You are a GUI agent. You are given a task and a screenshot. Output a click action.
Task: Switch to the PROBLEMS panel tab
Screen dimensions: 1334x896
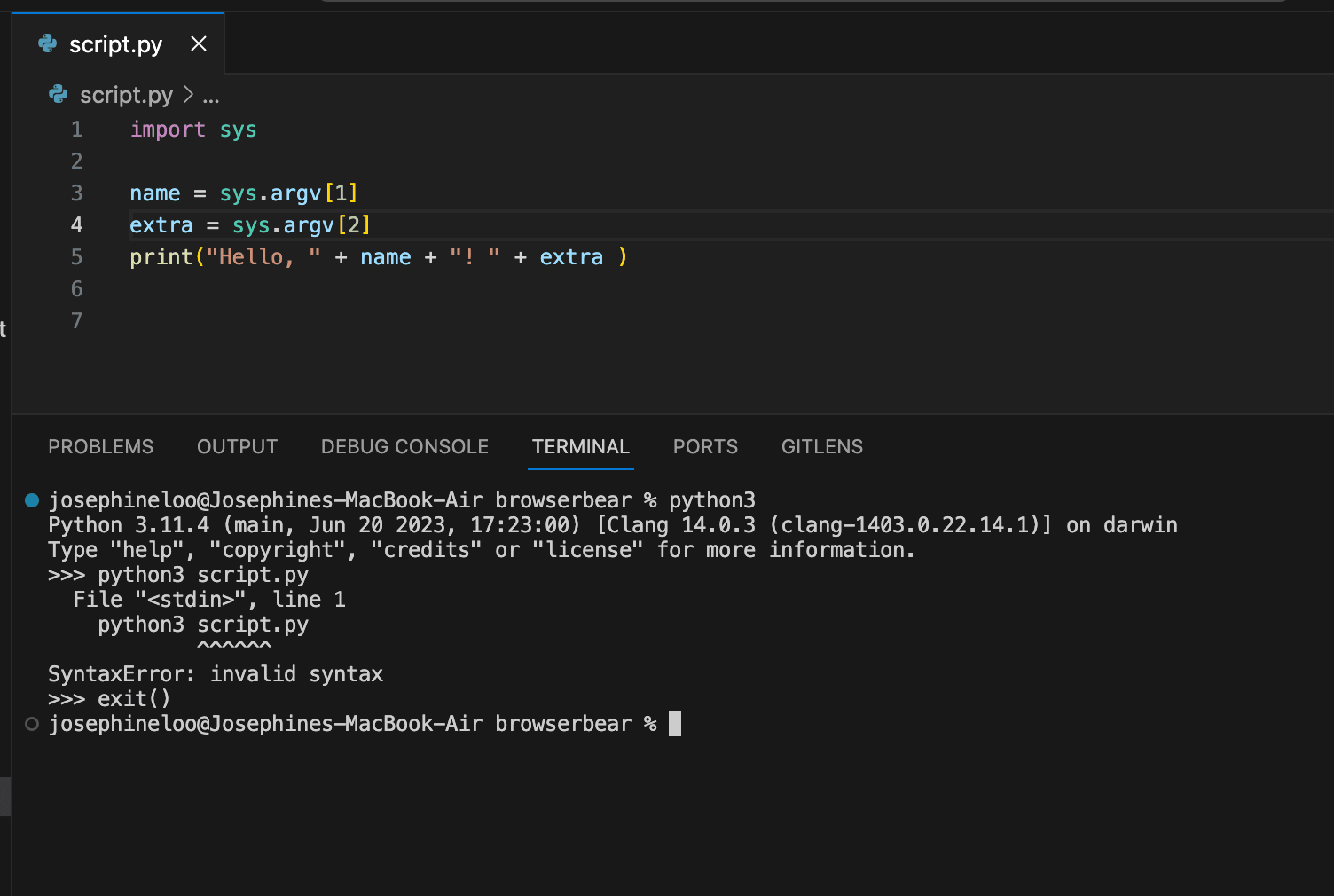click(101, 446)
